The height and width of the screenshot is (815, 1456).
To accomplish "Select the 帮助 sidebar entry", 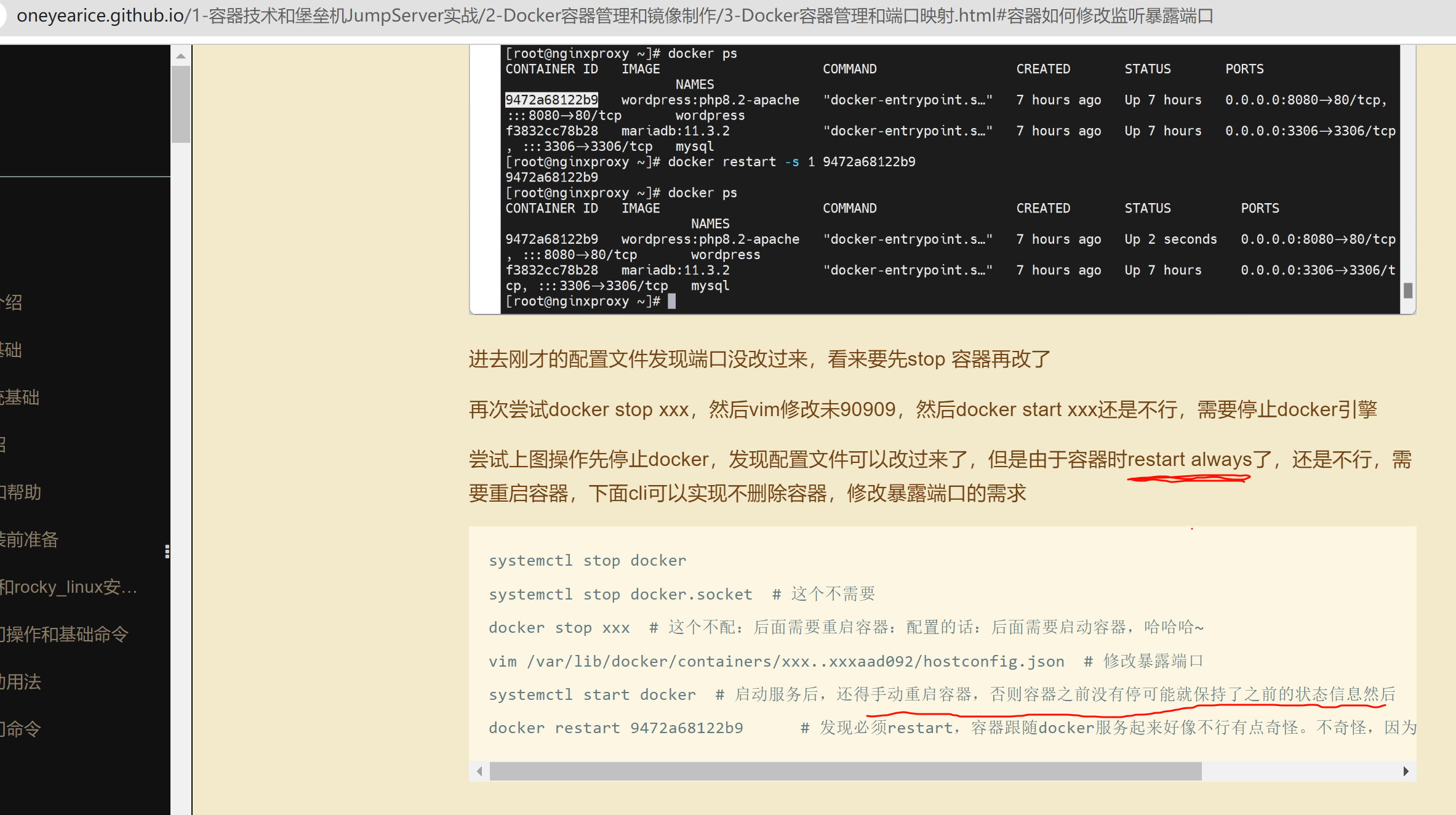I will 21,492.
